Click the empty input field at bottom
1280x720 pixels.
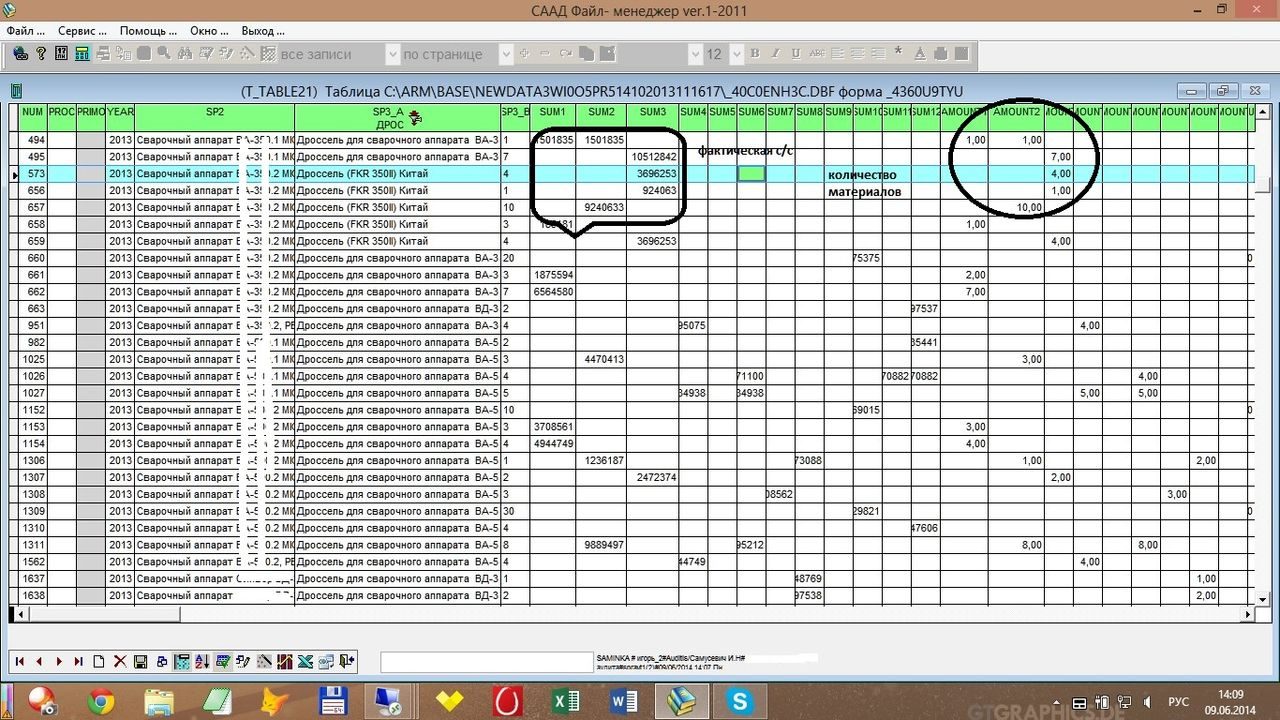pyautogui.click(x=486, y=662)
